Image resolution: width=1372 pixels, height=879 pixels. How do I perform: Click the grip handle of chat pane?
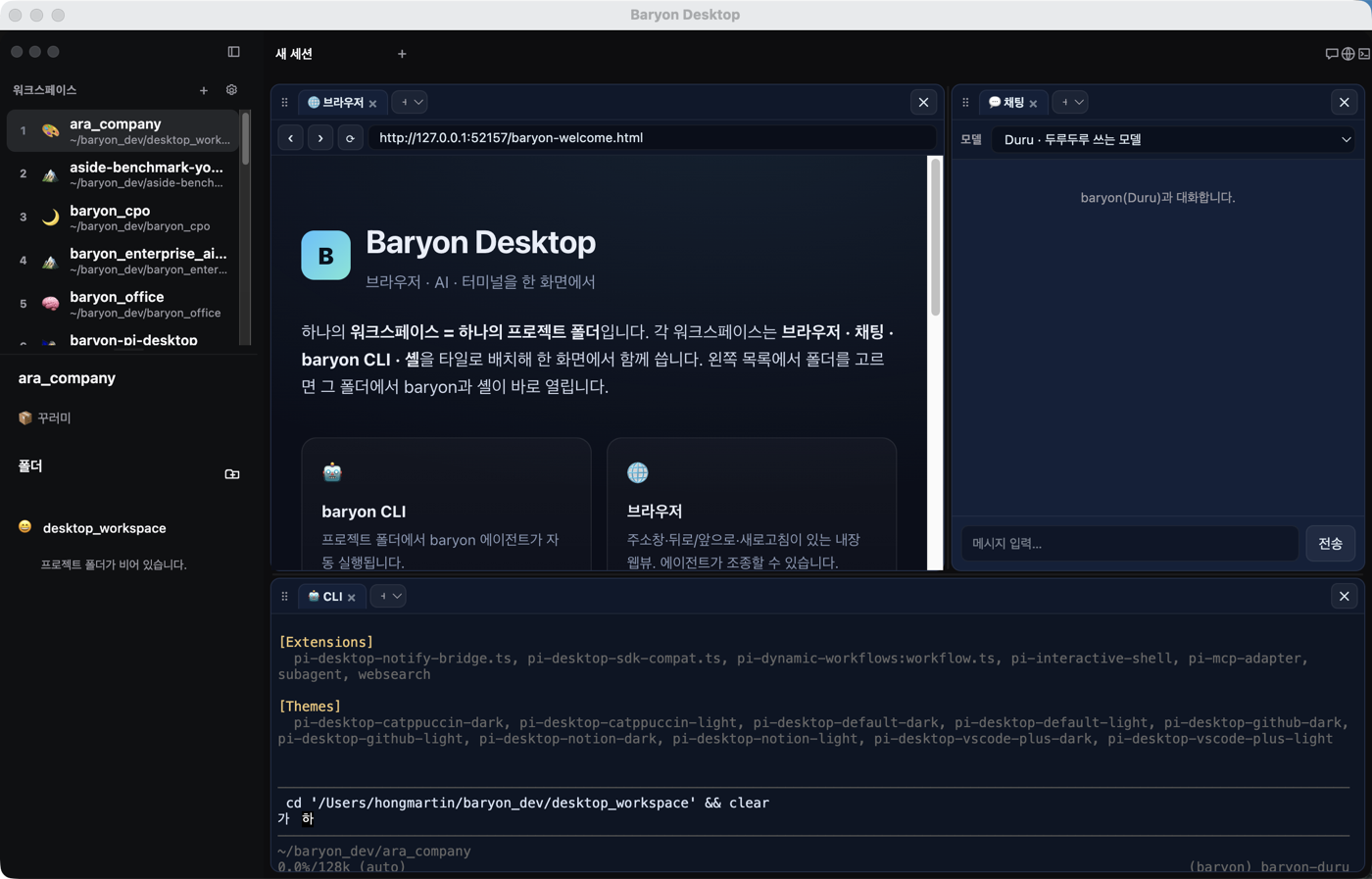coord(965,102)
